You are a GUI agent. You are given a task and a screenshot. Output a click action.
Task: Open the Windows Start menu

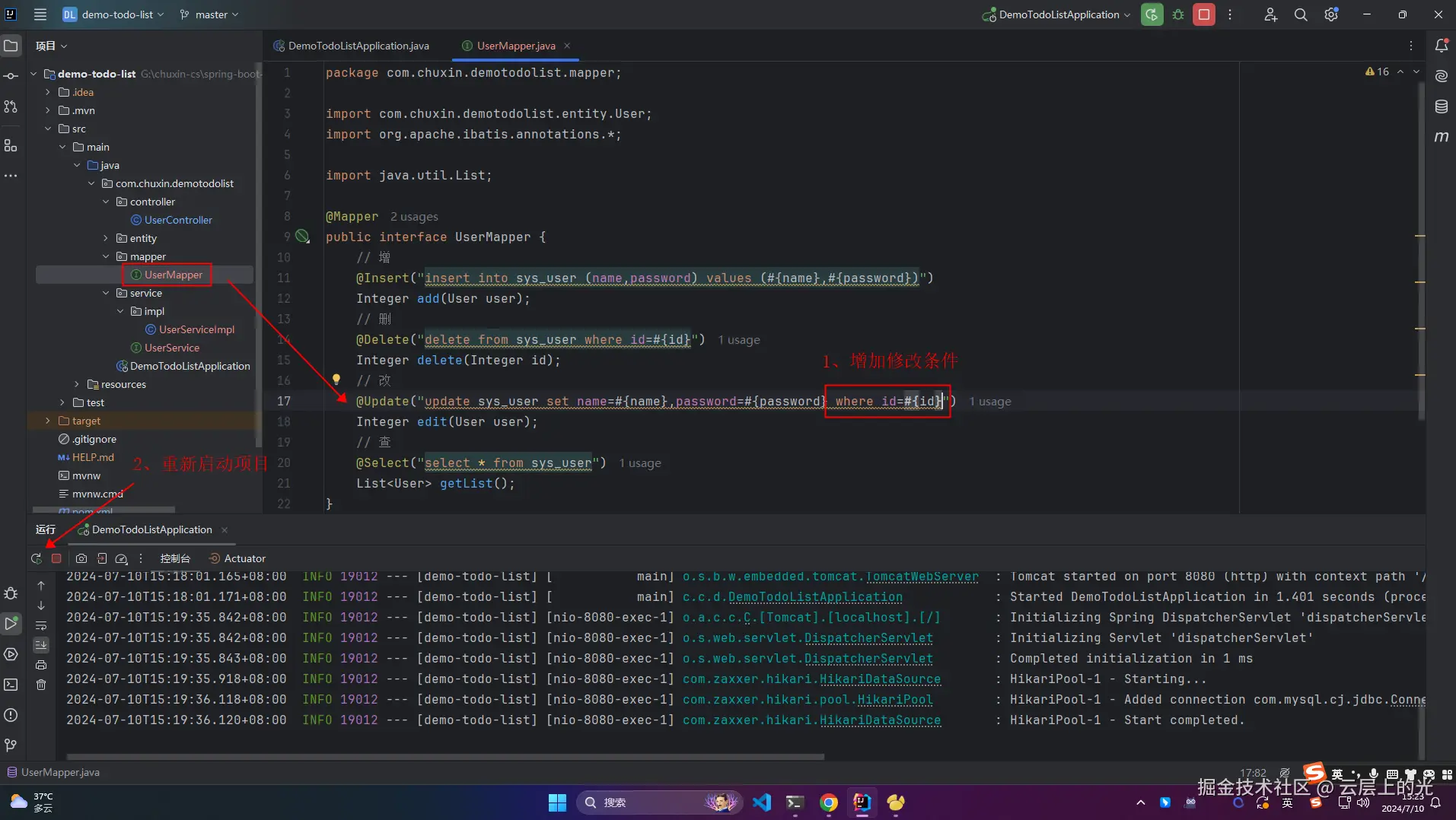pos(557,803)
